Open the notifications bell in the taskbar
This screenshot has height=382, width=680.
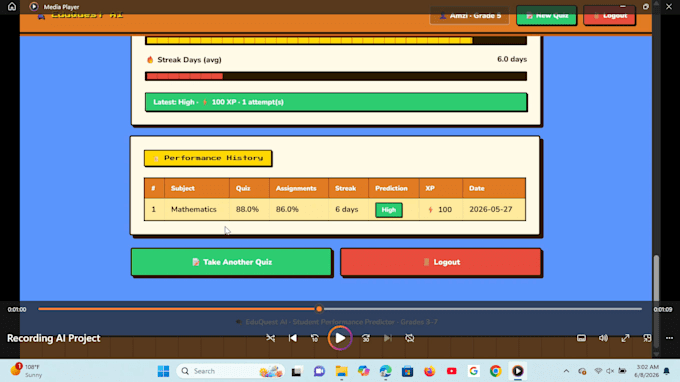(x=667, y=371)
